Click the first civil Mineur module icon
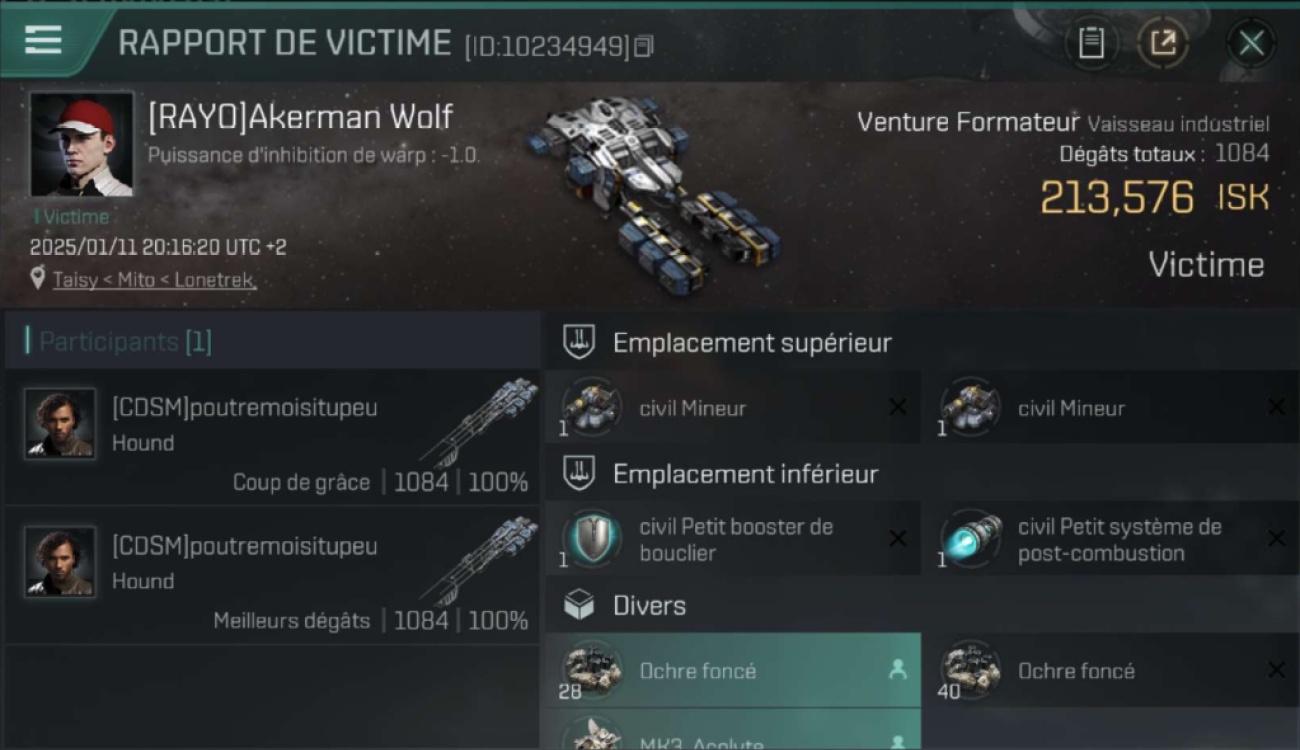Image resolution: width=1300 pixels, height=750 pixels. coord(591,407)
